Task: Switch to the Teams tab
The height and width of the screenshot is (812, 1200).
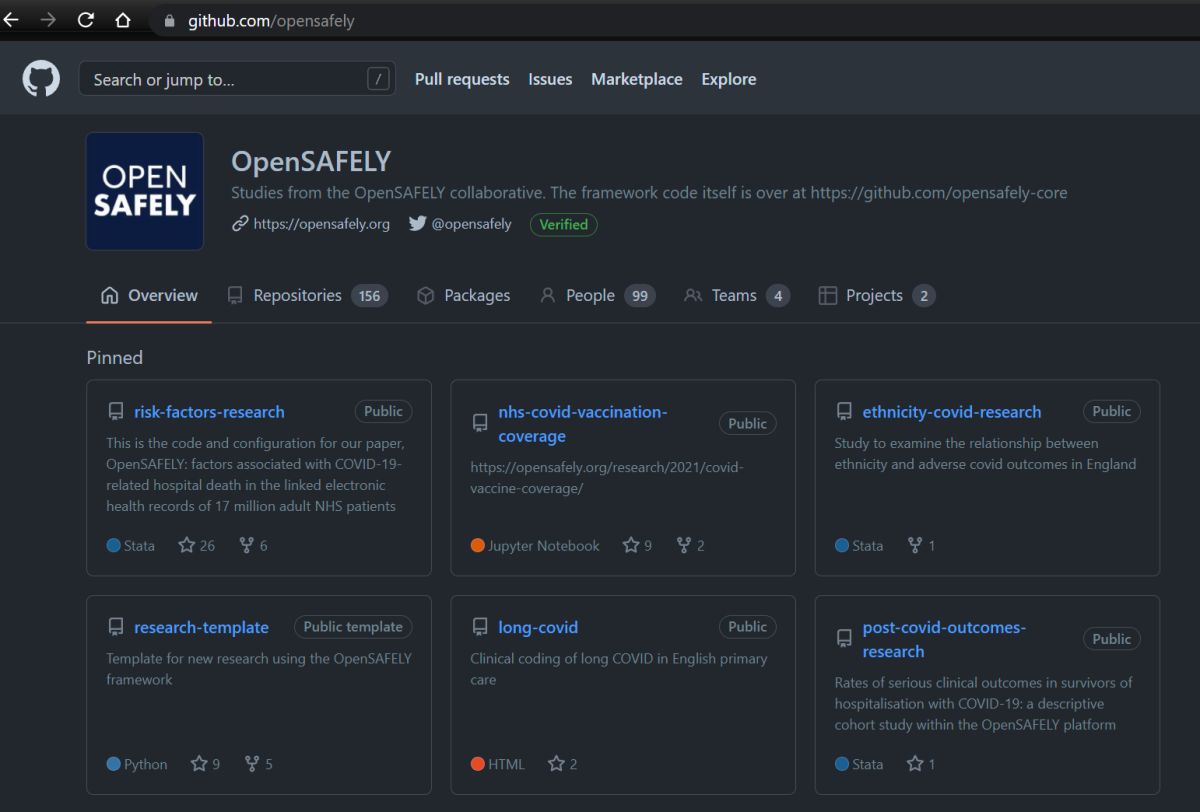Action: (737, 295)
